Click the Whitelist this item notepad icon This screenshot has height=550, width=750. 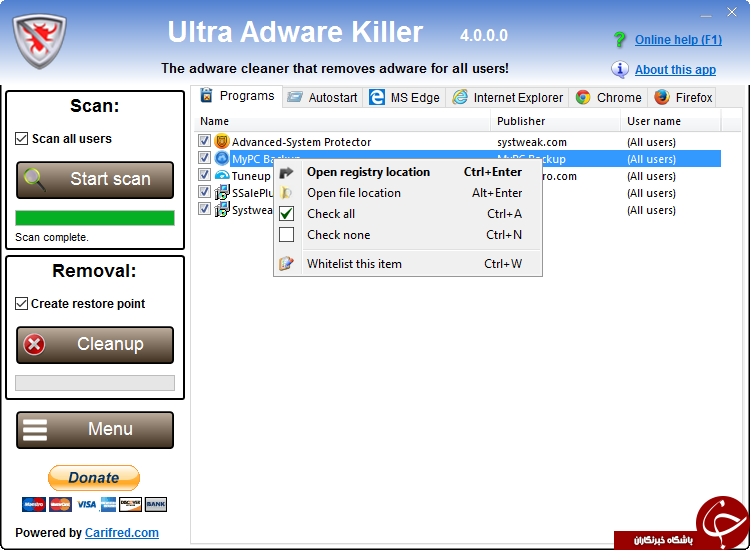click(x=286, y=264)
